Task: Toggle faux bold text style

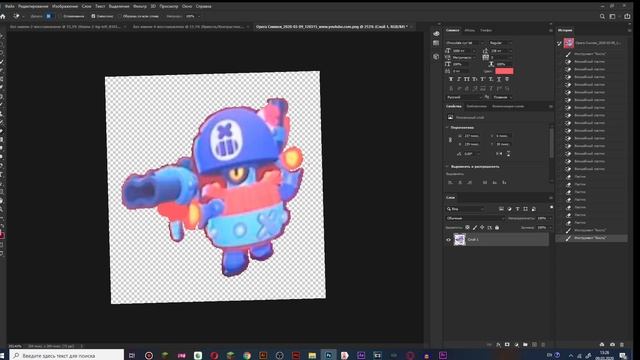Action: click(451, 79)
